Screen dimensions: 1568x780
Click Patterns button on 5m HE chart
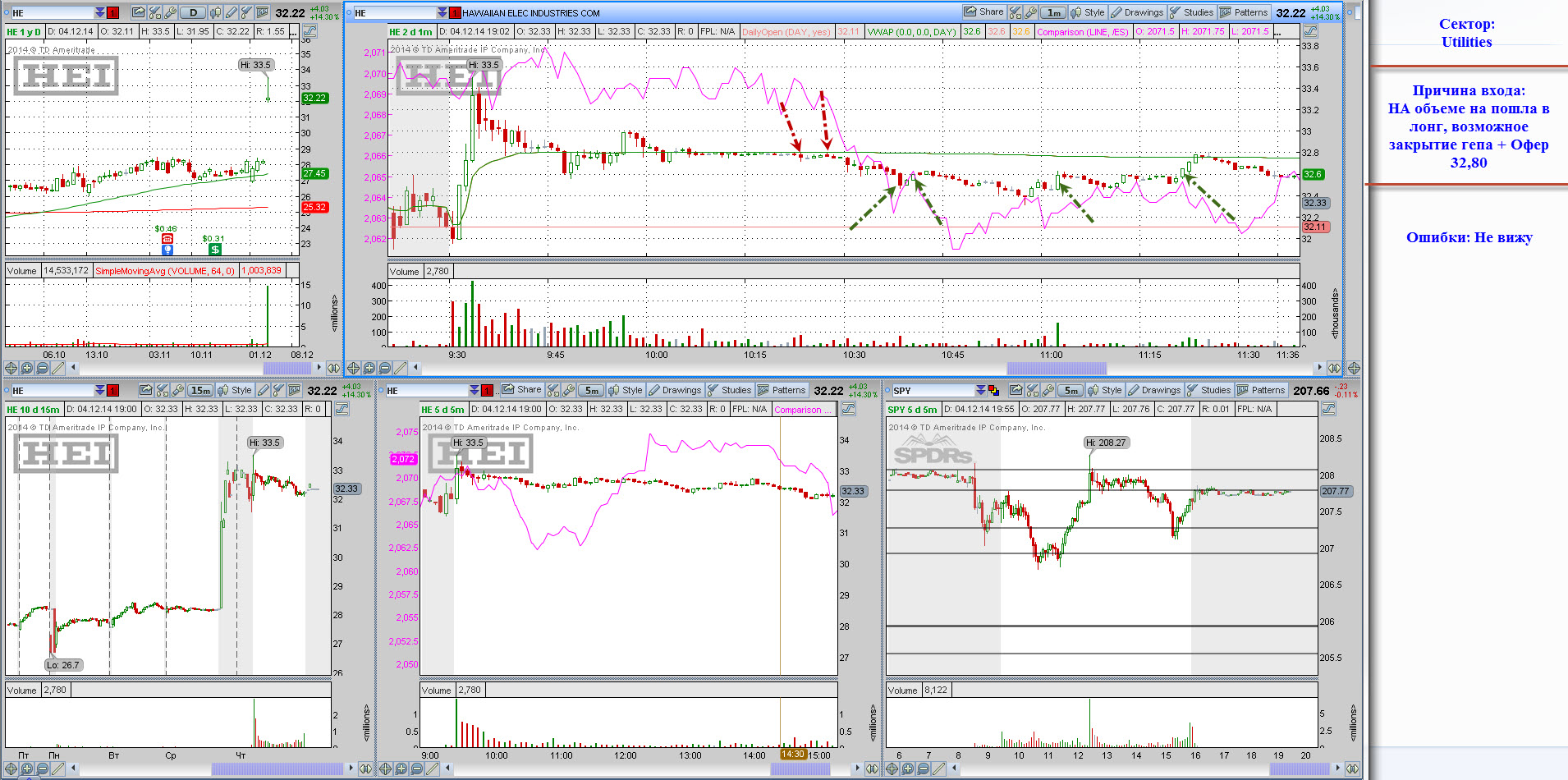(782, 390)
